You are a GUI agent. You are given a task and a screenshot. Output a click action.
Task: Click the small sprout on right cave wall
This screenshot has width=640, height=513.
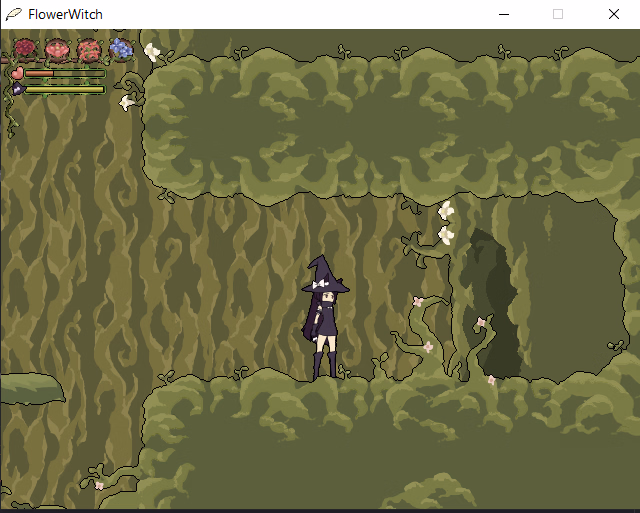616,345
